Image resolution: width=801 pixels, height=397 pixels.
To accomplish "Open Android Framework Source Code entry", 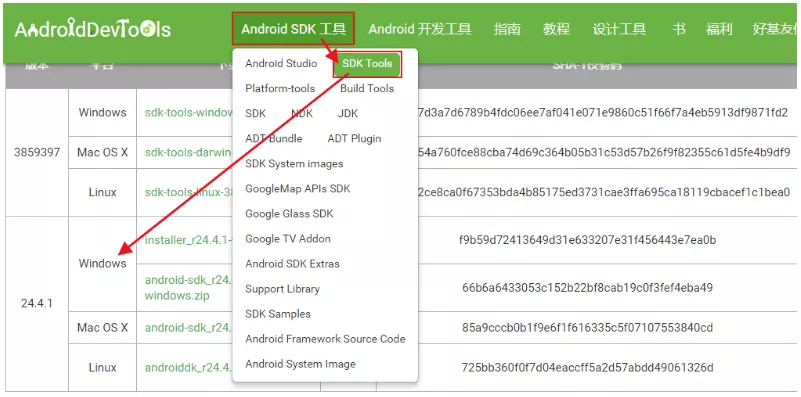I will pyautogui.click(x=325, y=339).
